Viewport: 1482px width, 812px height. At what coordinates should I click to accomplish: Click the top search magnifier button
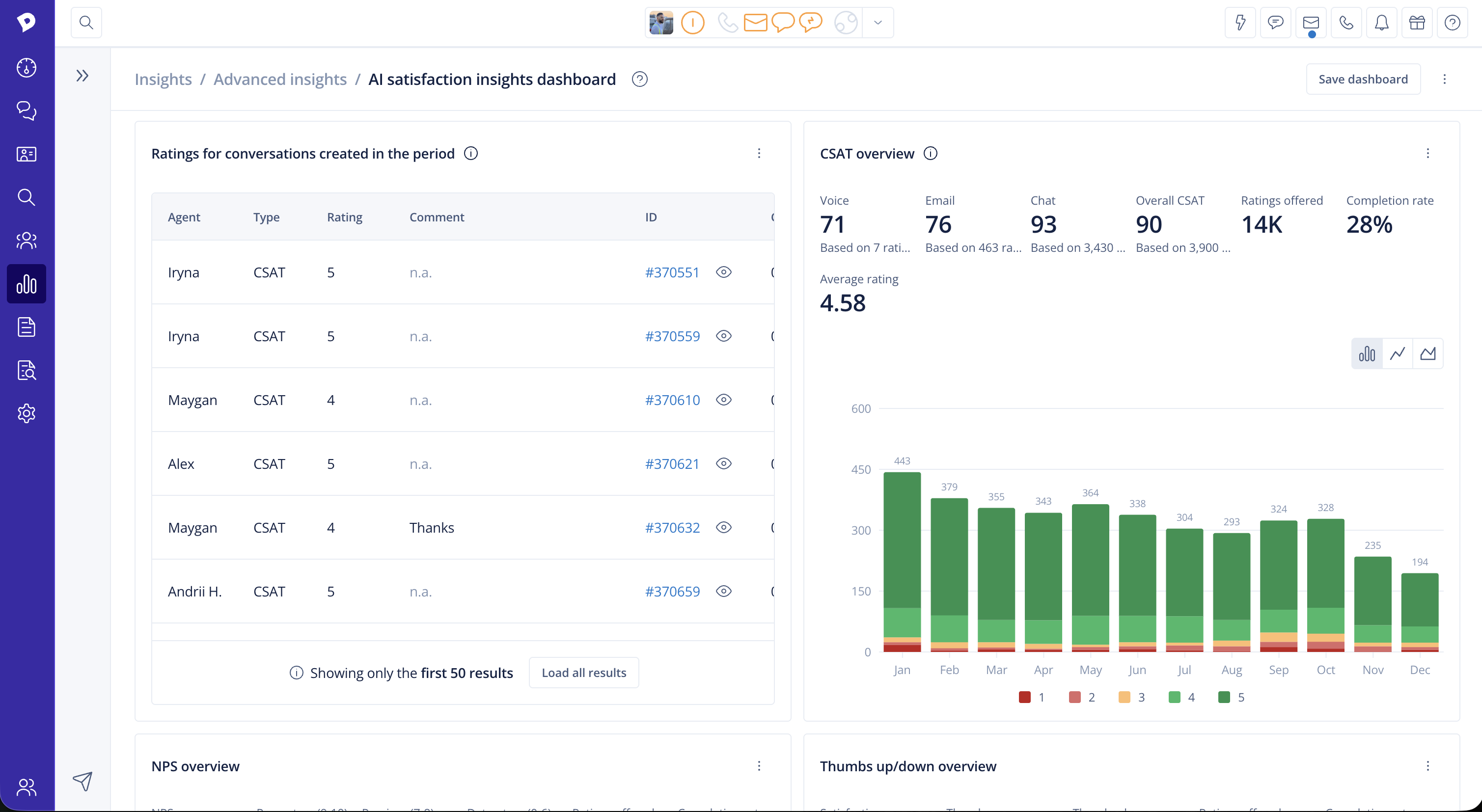pyautogui.click(x=86, y=23)
